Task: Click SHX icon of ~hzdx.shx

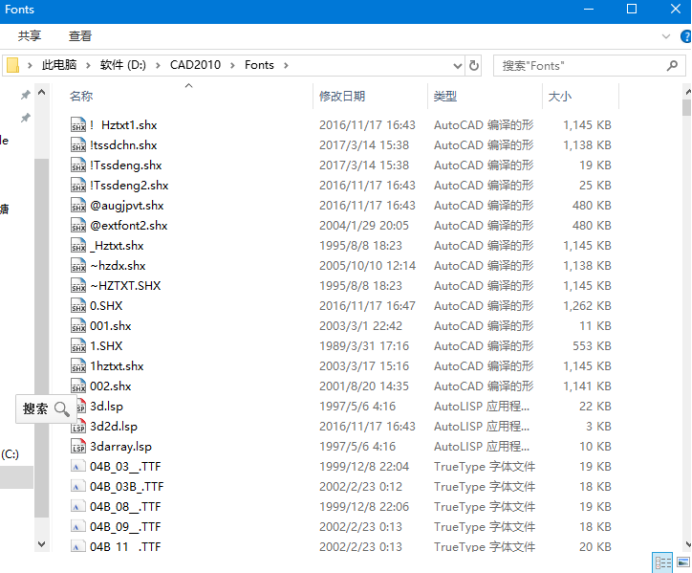Action: (78, 265)
